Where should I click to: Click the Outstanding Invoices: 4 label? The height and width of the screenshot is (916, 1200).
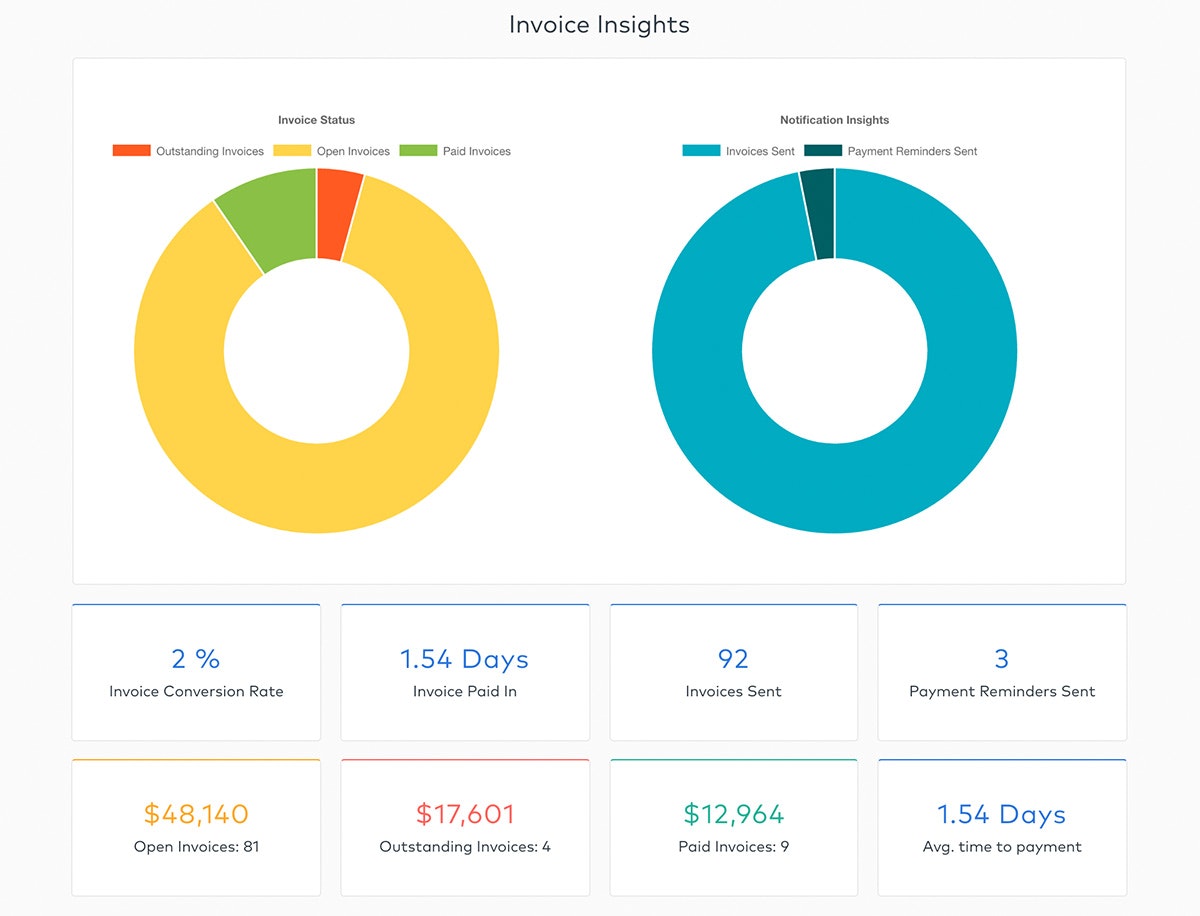465,846
